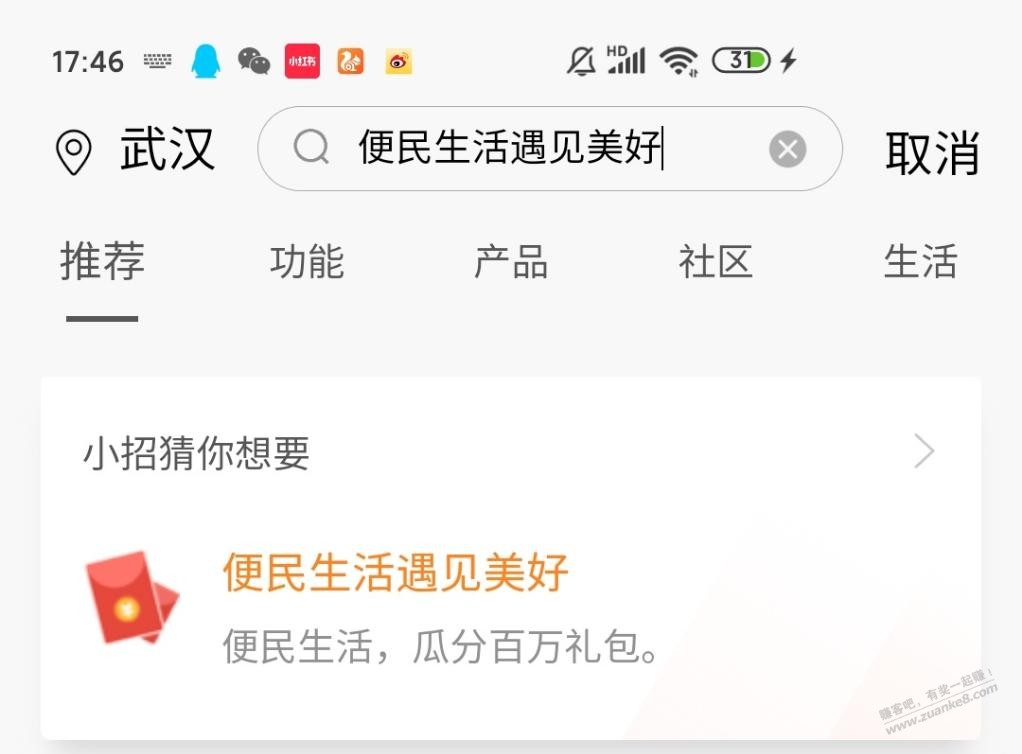Open the UC Browser notification icon
The image size is (1022, 754).
(x=350, y=62)
